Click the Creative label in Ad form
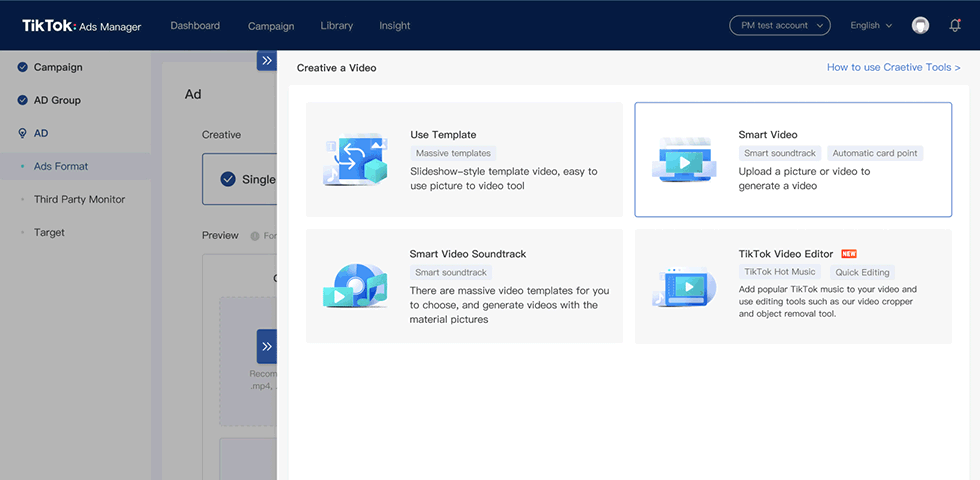The height and width of the screenshot is (480, 980). (221, 134)
